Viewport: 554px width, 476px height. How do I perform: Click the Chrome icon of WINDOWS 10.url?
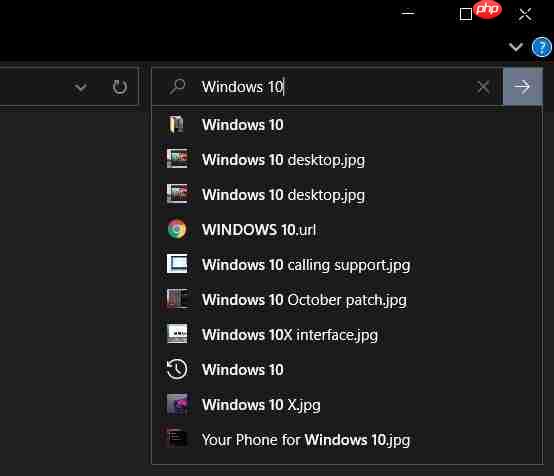click(x=177, y=229)
